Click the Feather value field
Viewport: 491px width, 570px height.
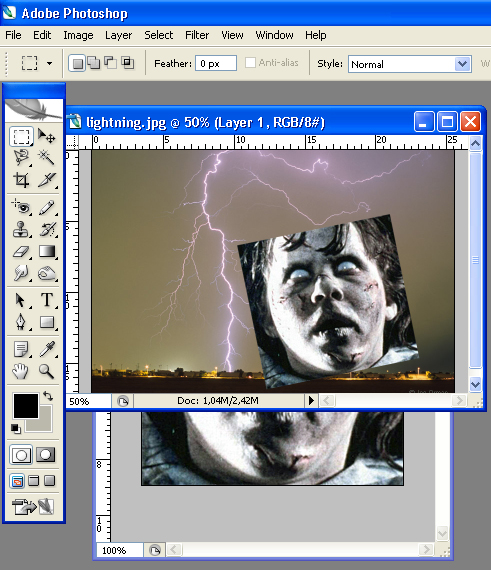216,63
